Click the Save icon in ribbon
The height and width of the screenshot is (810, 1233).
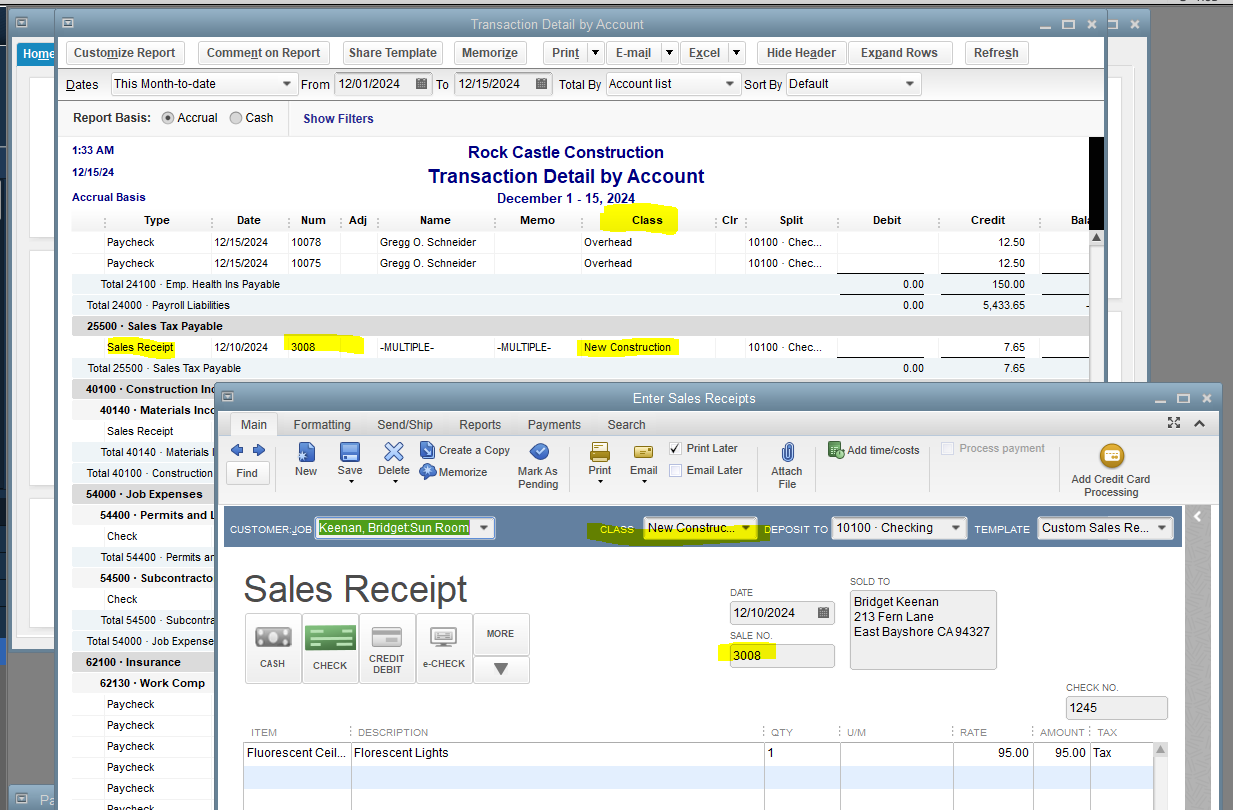pos(350,453)
